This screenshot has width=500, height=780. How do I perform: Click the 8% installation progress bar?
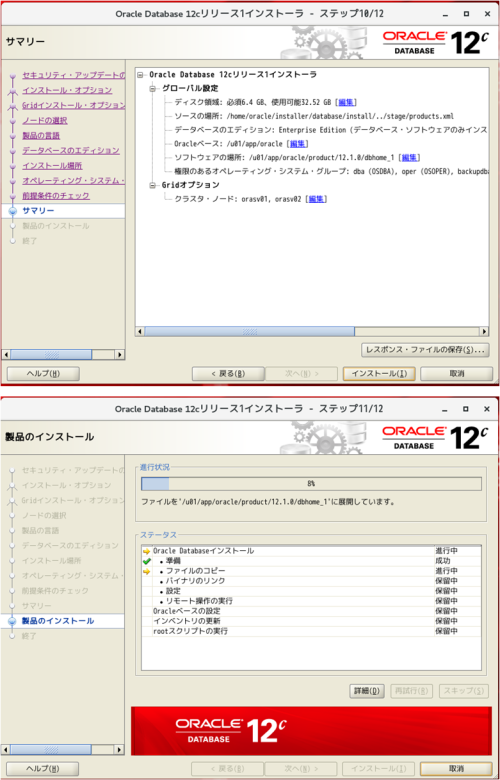tap(311, 484)
